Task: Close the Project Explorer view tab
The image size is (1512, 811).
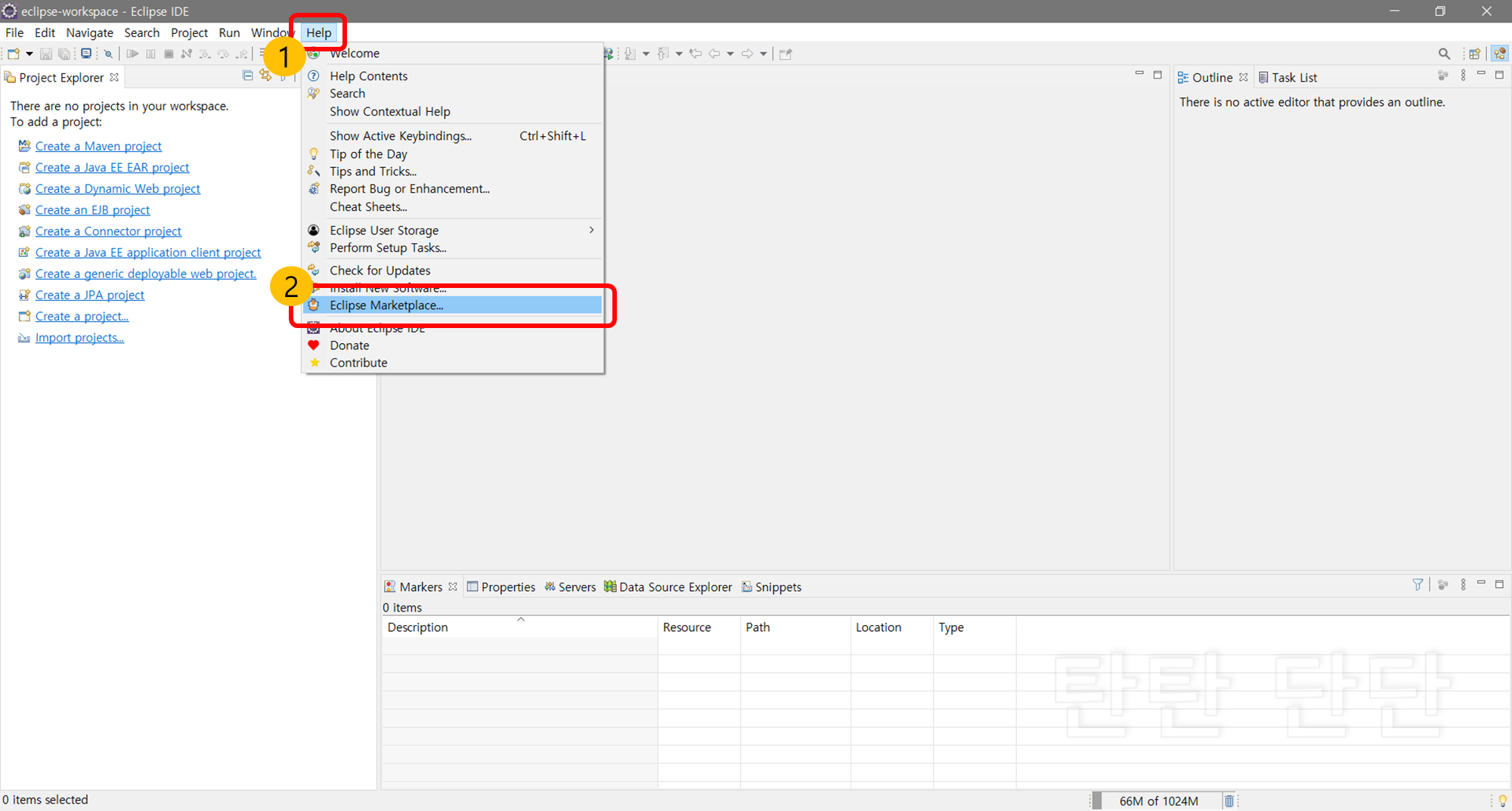Action: click(114, 77)
